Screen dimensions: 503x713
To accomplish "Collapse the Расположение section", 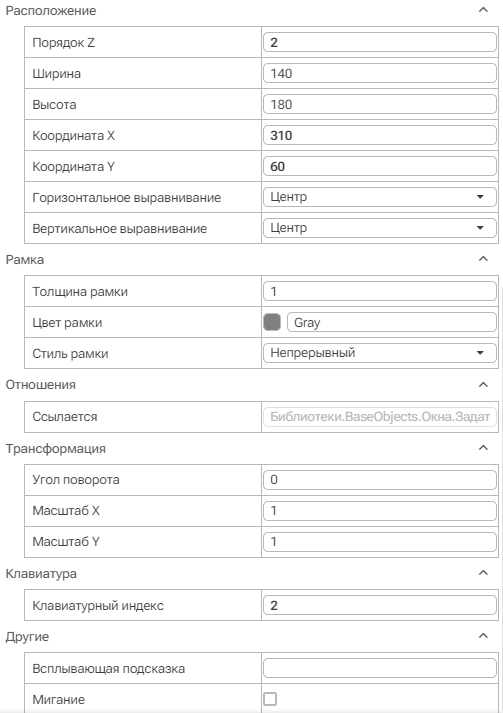I will click(483, 10).
